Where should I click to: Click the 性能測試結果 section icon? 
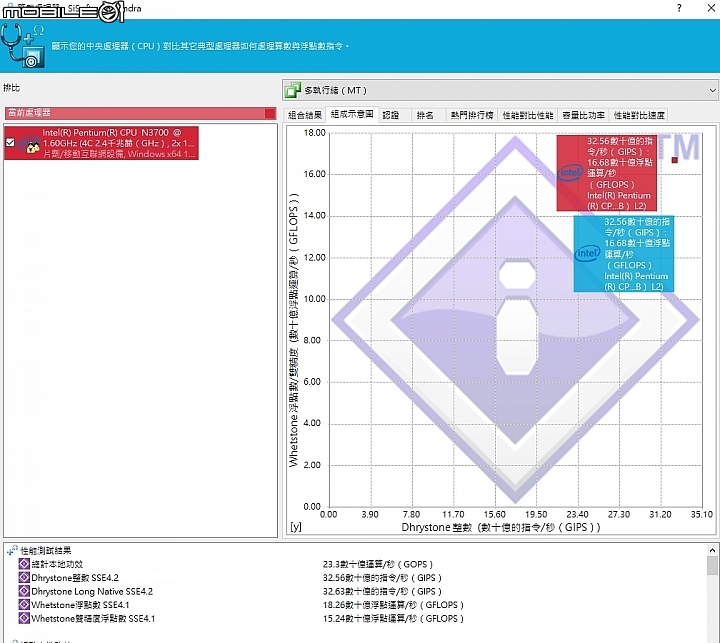click(12, 550)
